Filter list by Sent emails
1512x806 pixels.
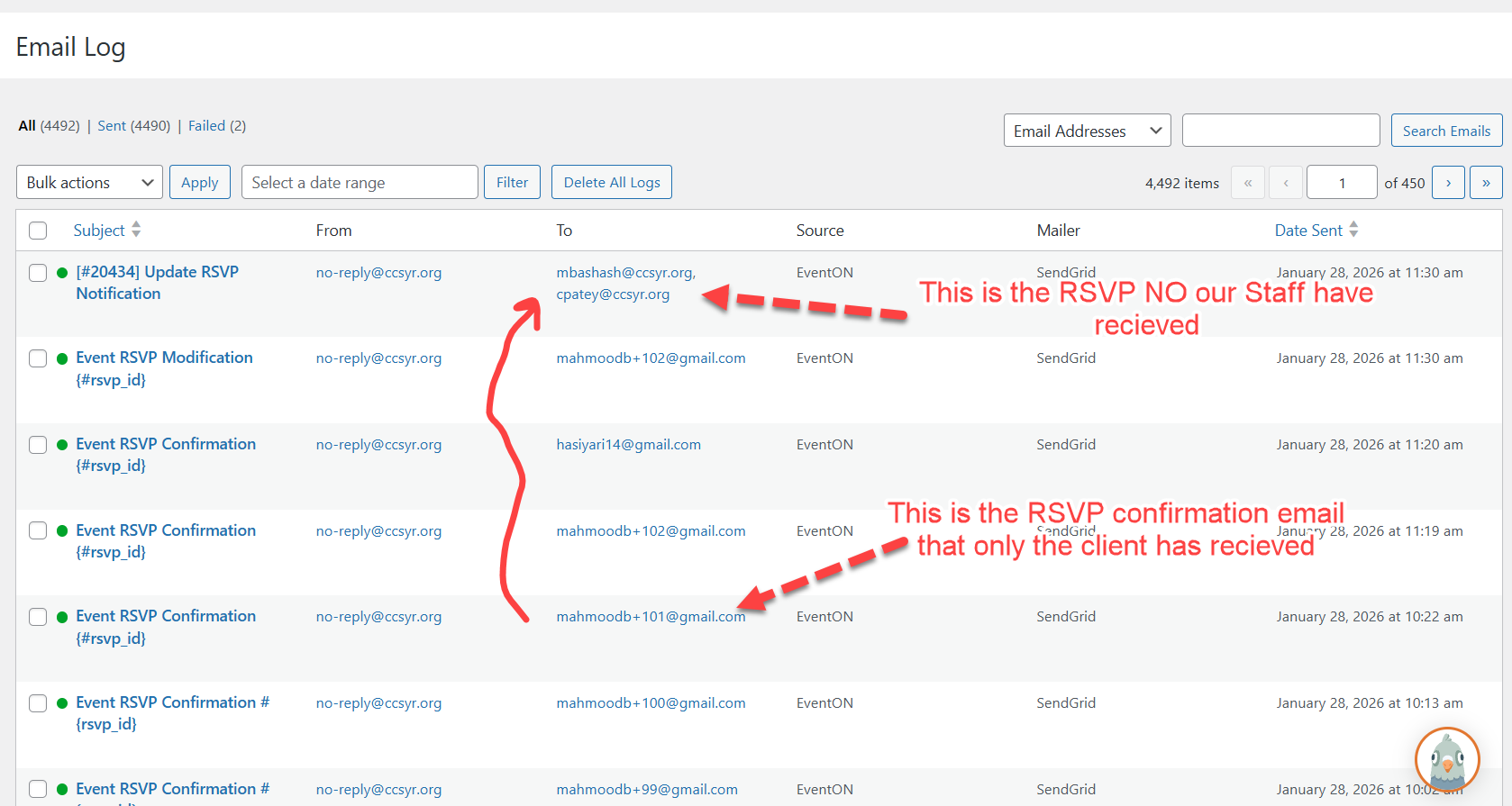click(112, 126)
